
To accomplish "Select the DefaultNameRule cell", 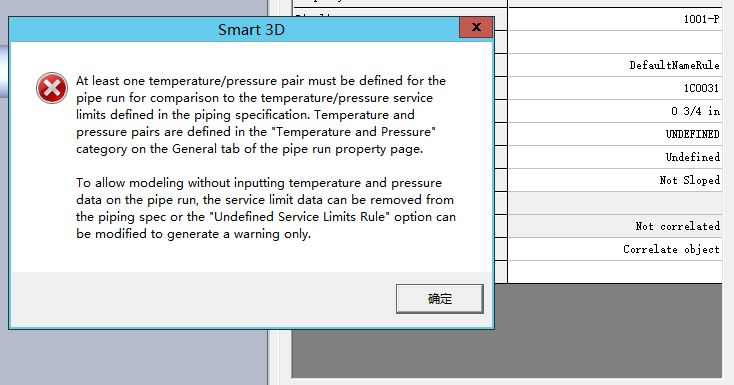I will (615, 65).
